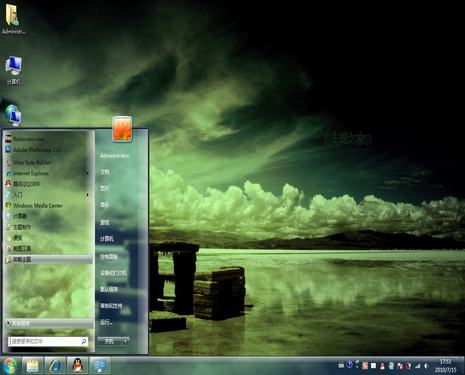Click the keyboard tray icon

(341, 366)
